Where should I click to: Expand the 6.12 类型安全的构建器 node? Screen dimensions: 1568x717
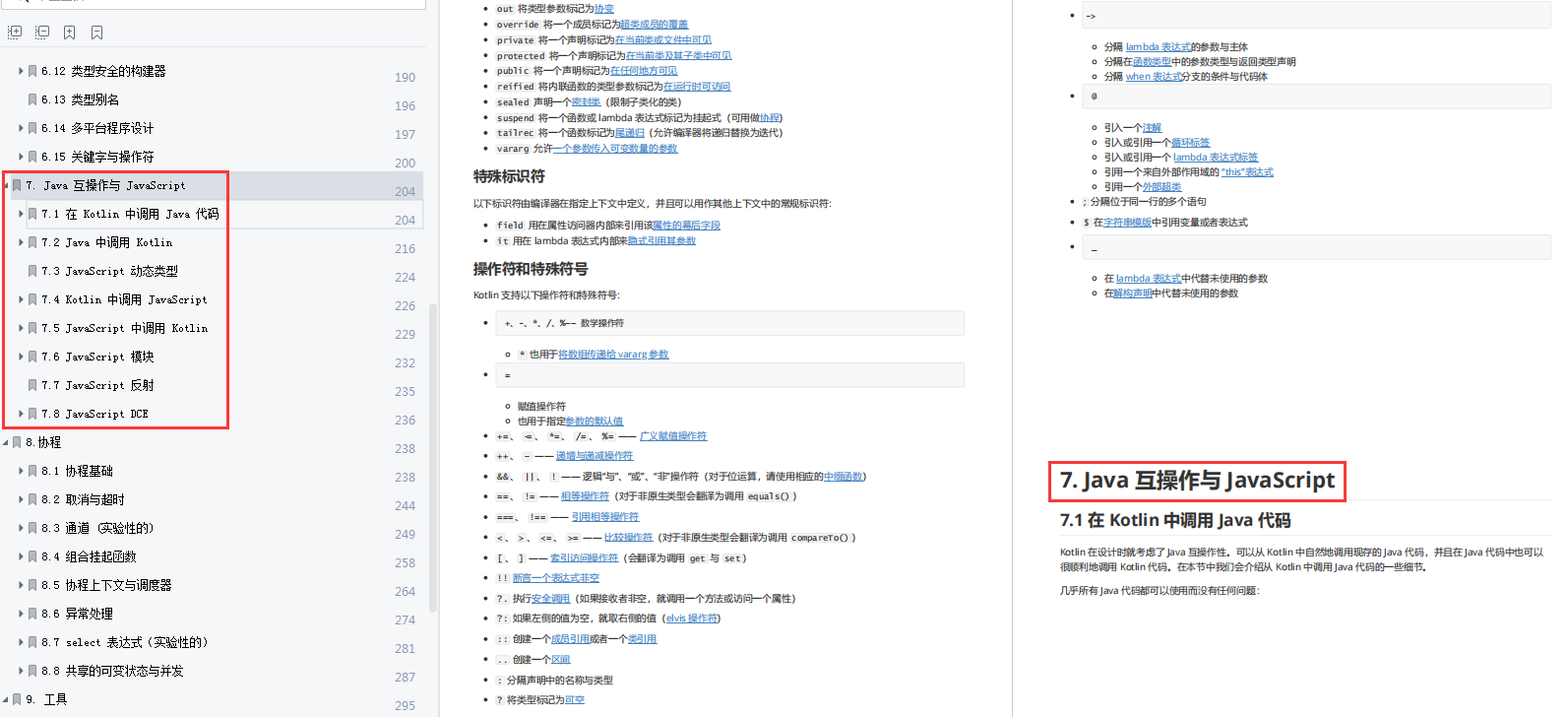(x=21, y=71)
